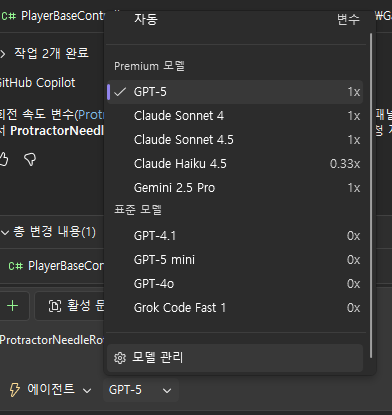Select the 자동 (auto) model option
392x415 pixels.
click(x=235, y=19)
